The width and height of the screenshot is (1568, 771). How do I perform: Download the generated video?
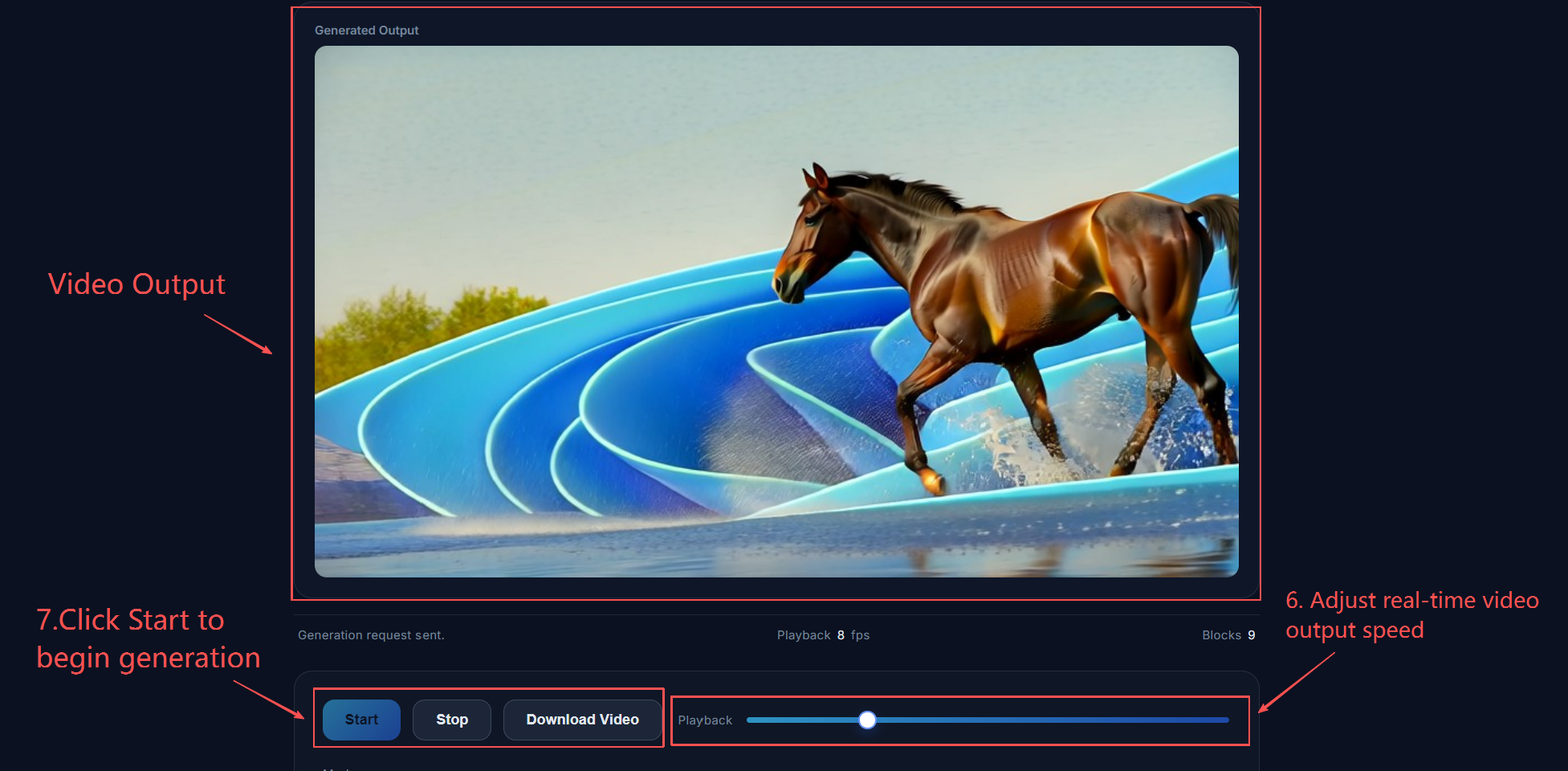582,720
